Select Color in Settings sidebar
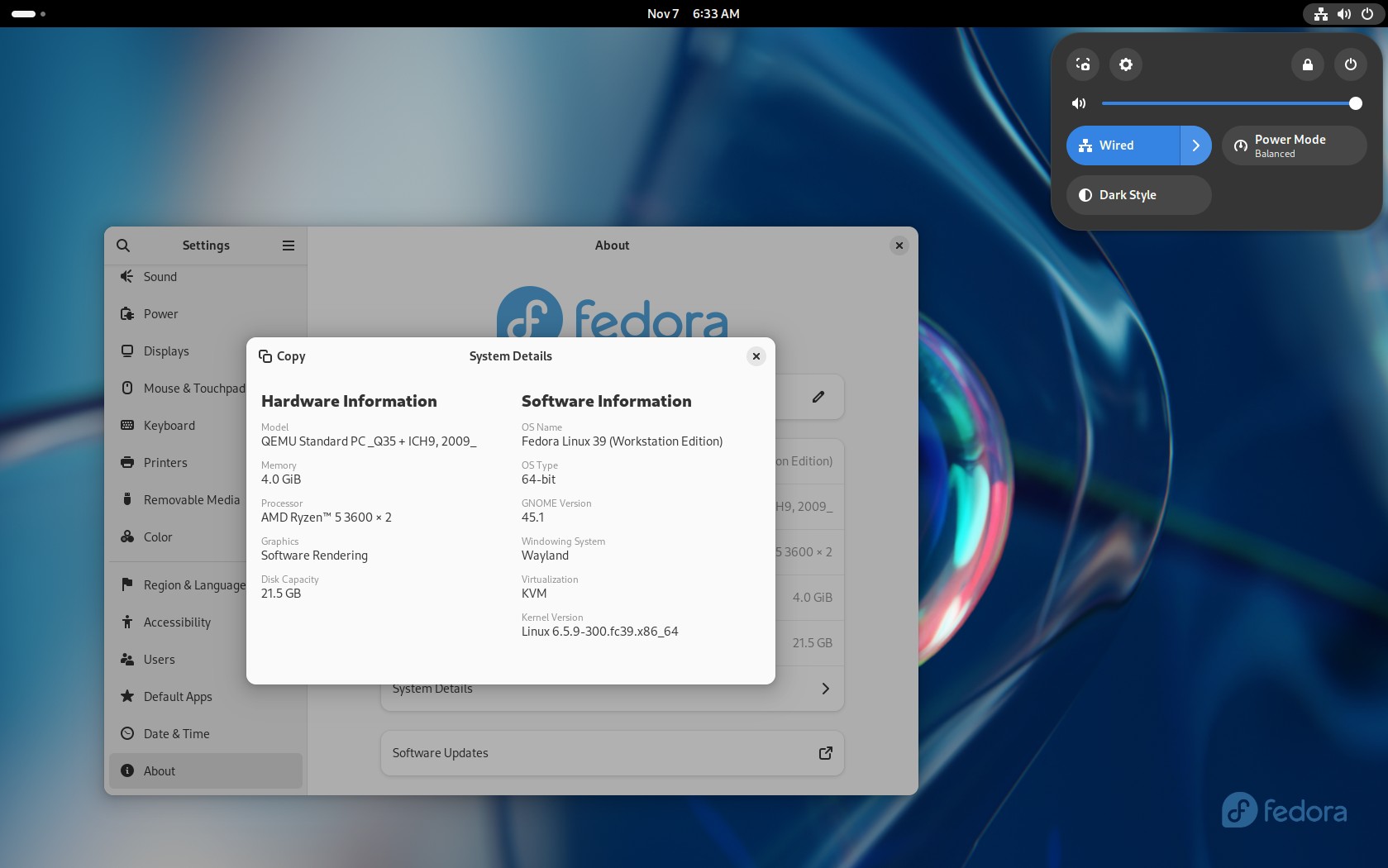 [178, 537]
